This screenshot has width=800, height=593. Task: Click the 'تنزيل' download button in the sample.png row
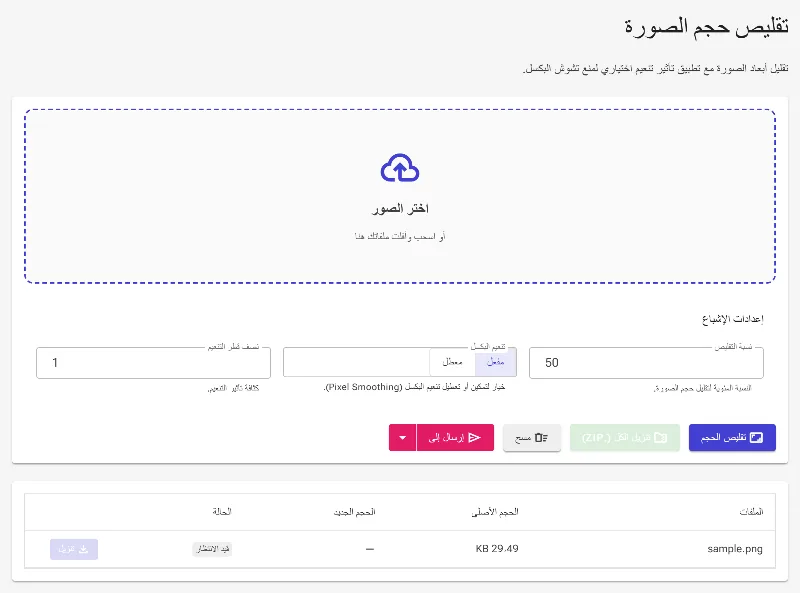[x=74, y=549]
